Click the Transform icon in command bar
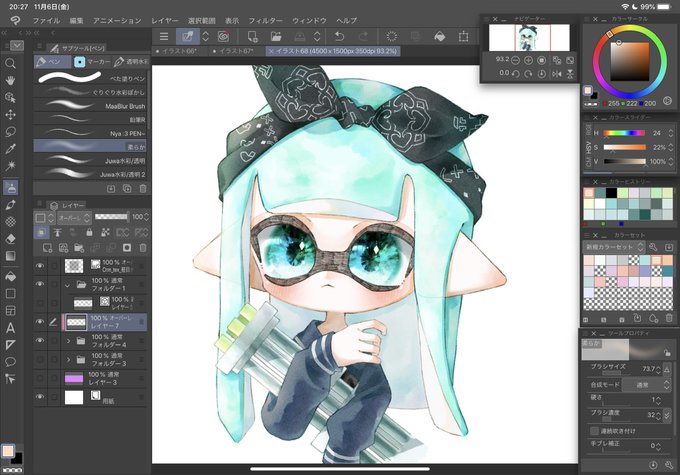Screen dimensions: 680x475 pyautogui.click(x=463, y=36)
